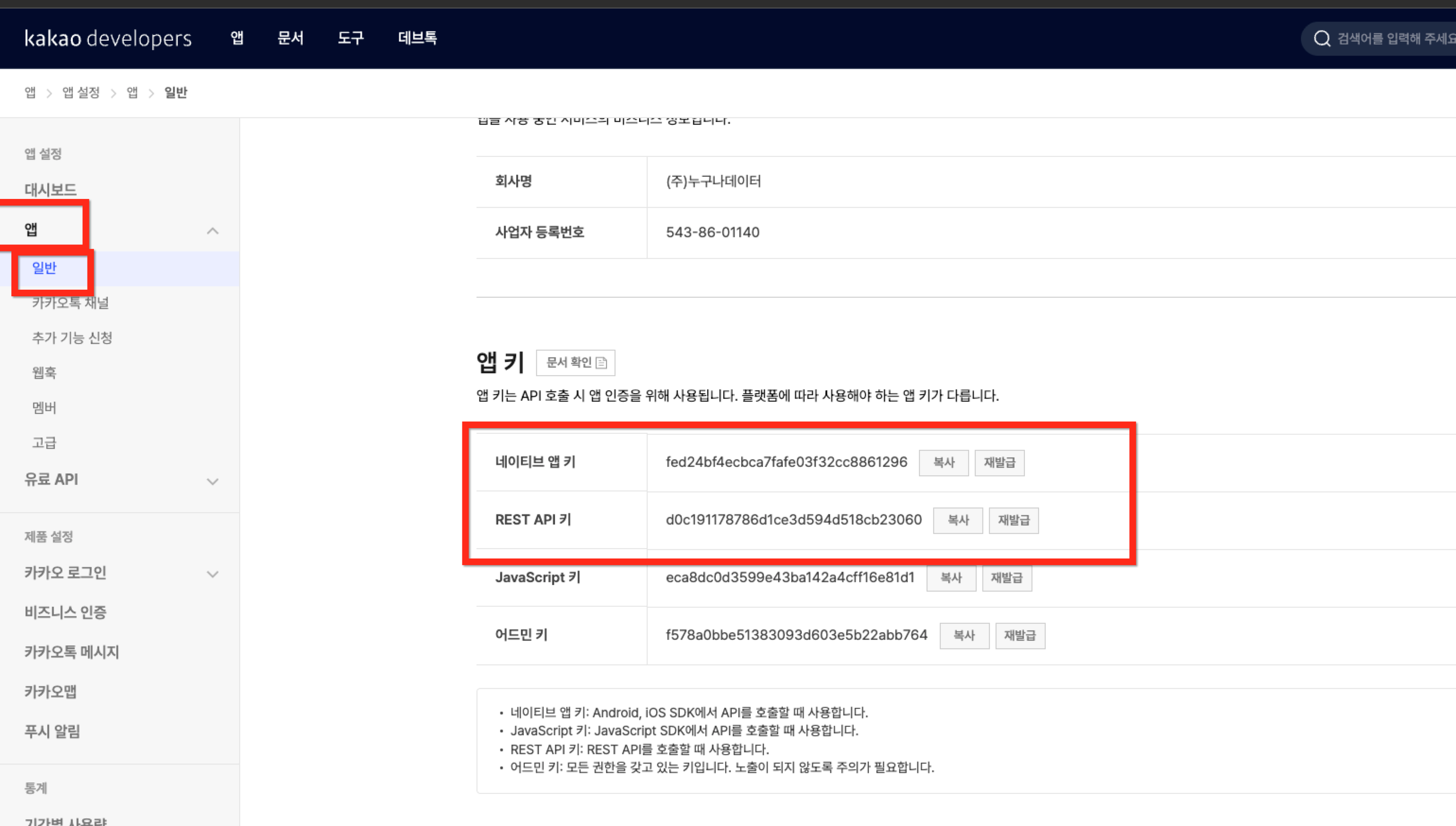This screenshot has width=1456, height=826.
Task: Click the kakao developers logo
Action: tap(108, 39)
